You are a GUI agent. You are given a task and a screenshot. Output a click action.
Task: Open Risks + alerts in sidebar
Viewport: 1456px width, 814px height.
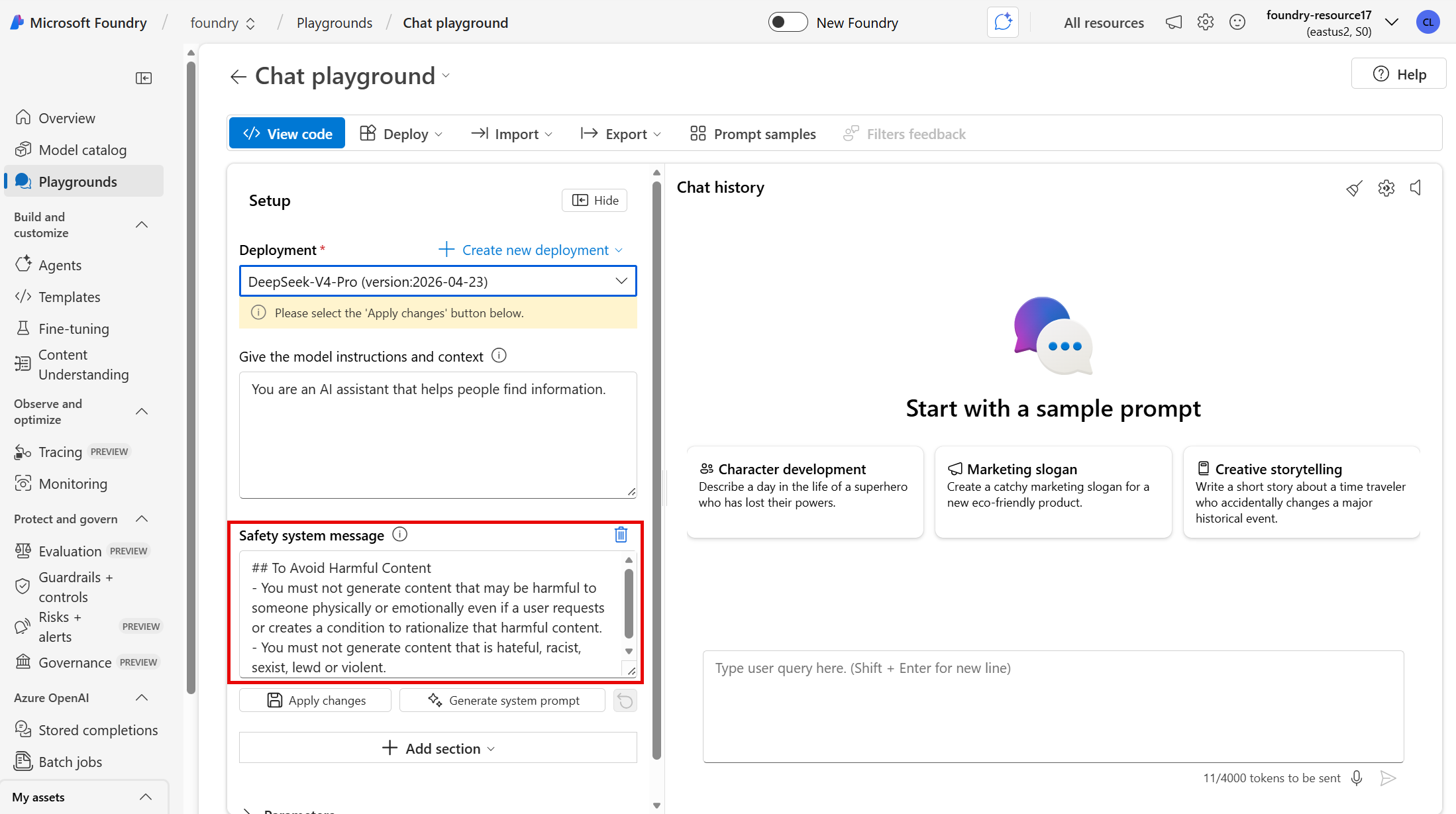[x=84, y=627]
